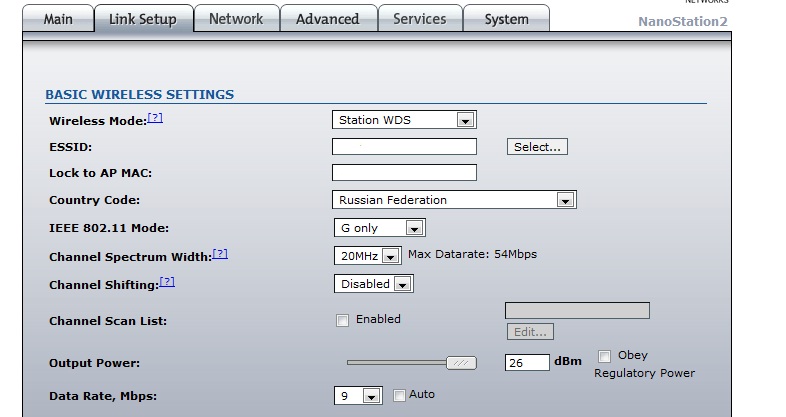The image size is (786, 417).
Task: Open the Country Code dropdown
Action: (453, 200)
